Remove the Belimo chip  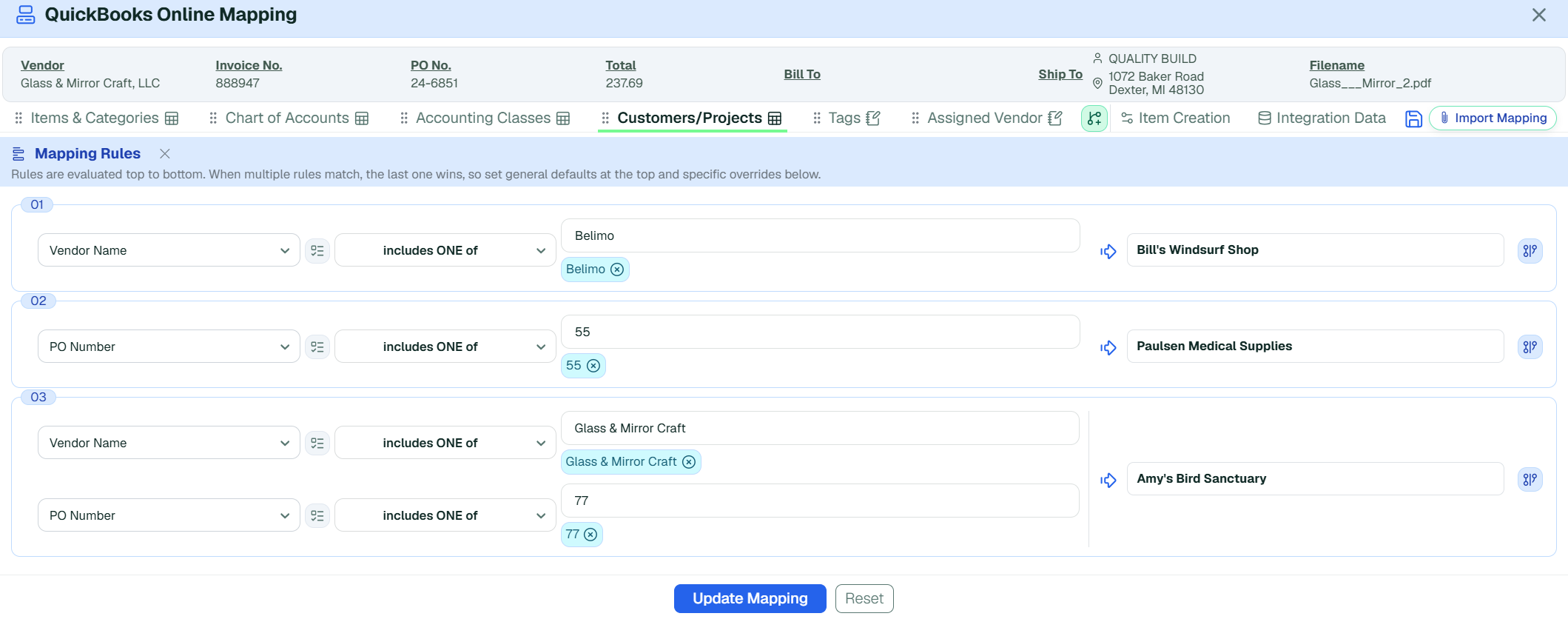coord(617,270)
